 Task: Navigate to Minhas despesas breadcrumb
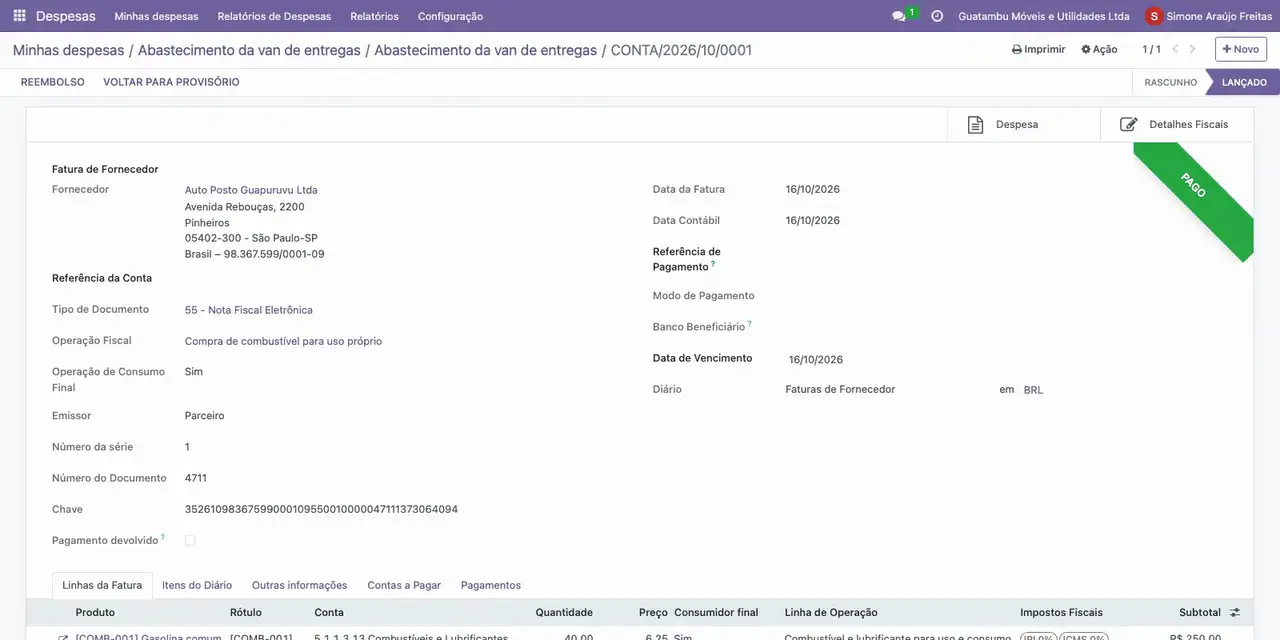[68, 50]
